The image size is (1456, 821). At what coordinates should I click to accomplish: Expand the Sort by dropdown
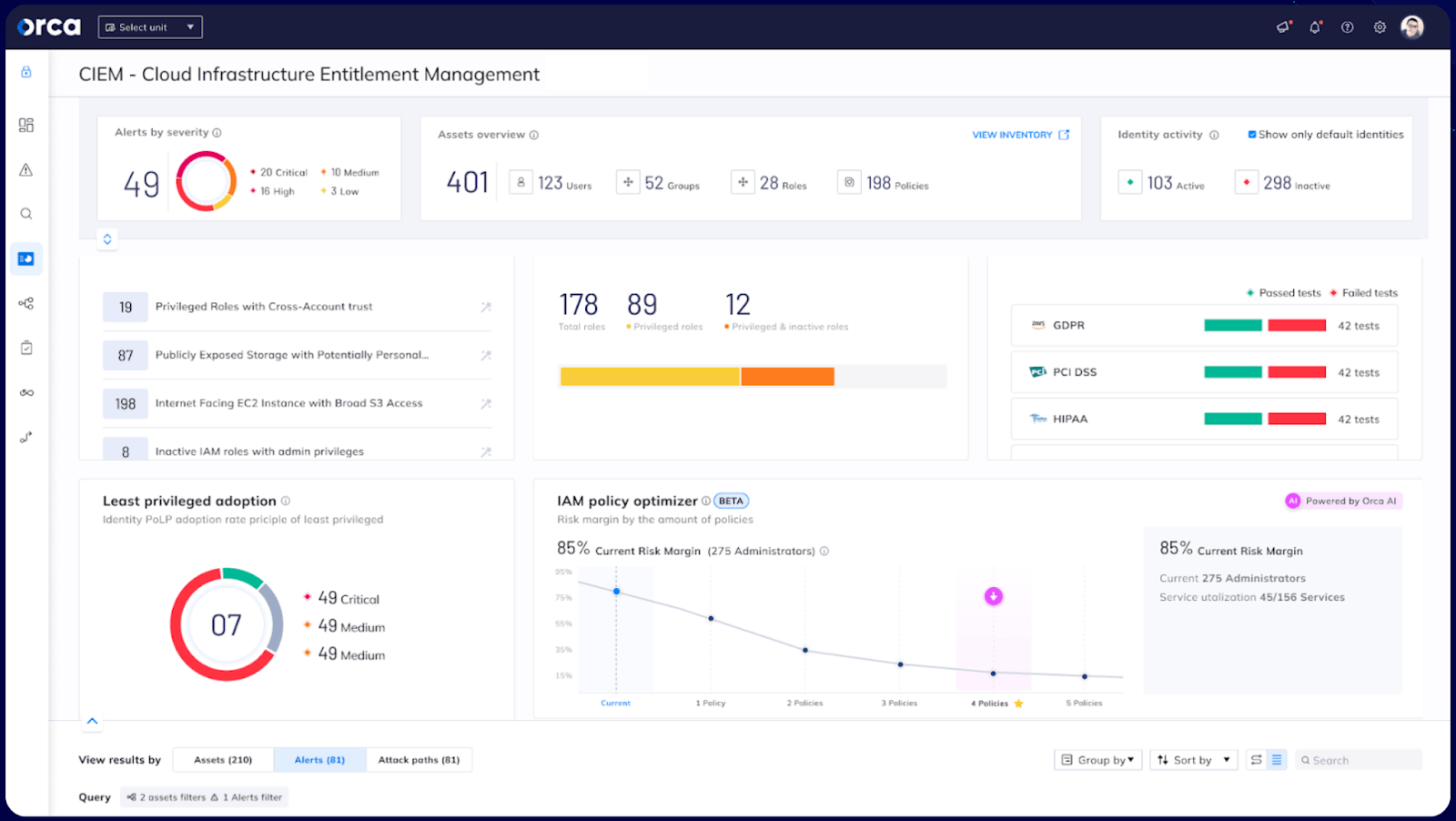1193,760
